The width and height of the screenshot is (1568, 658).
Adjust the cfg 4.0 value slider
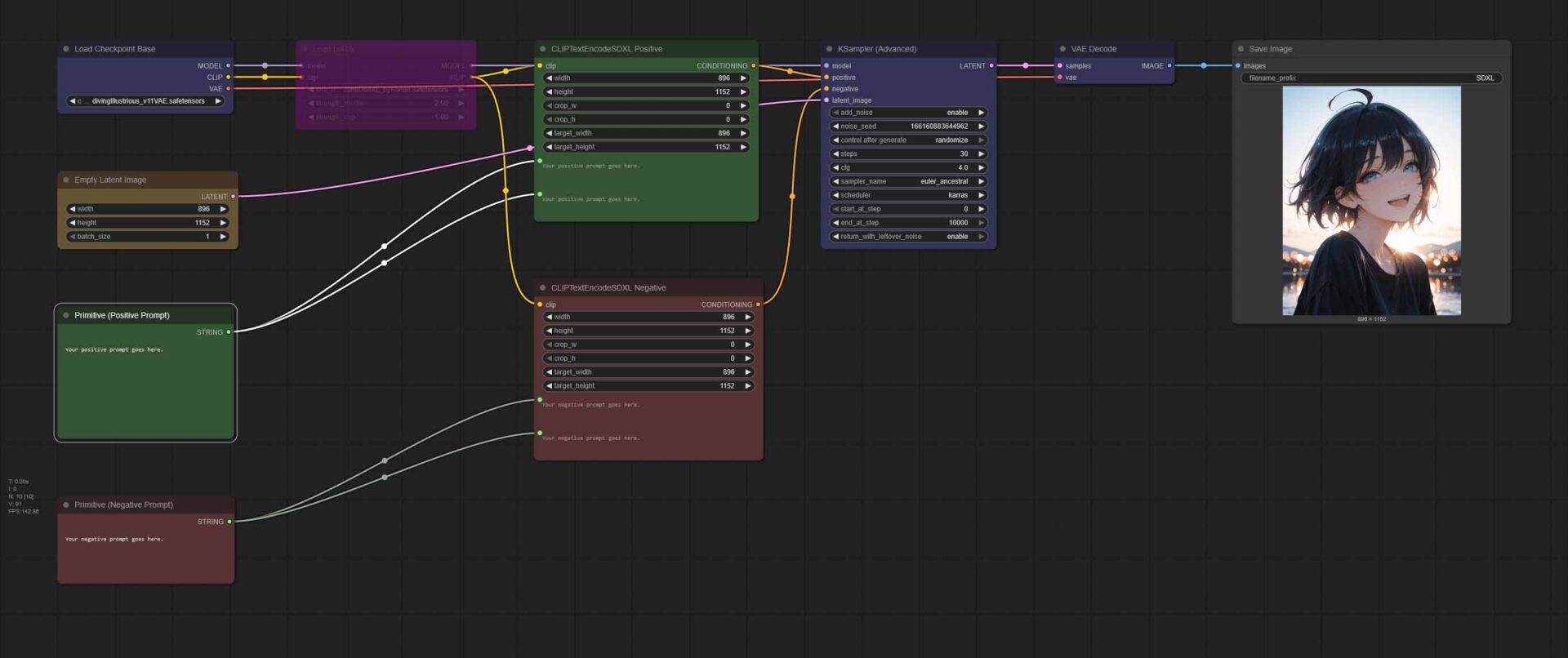click(908, 167)
